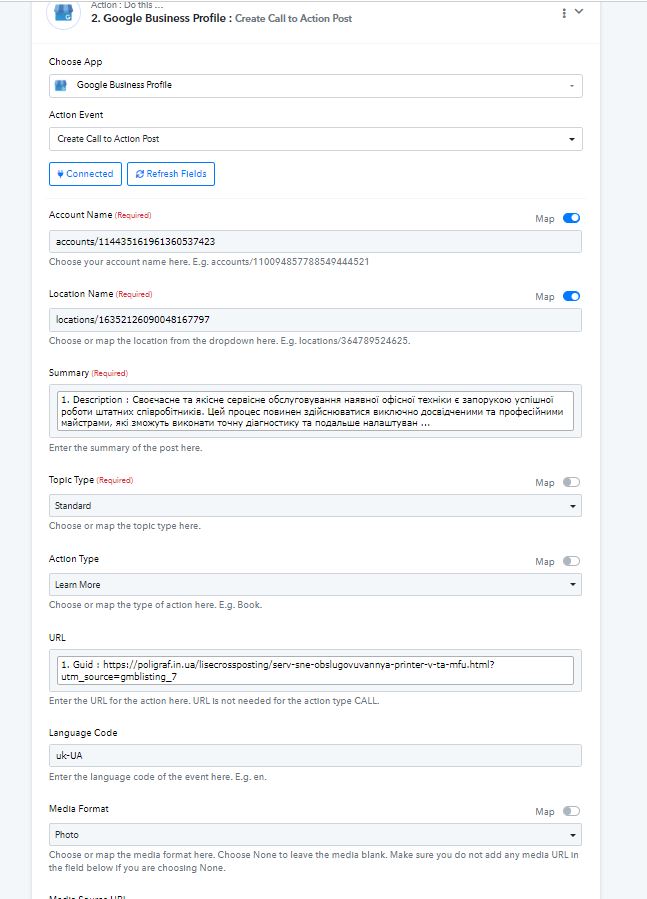This screenshot has height=899, width=647.
Task: Click the Refresh Fields button
Action: pyautogui.click(x=171, y=174)
